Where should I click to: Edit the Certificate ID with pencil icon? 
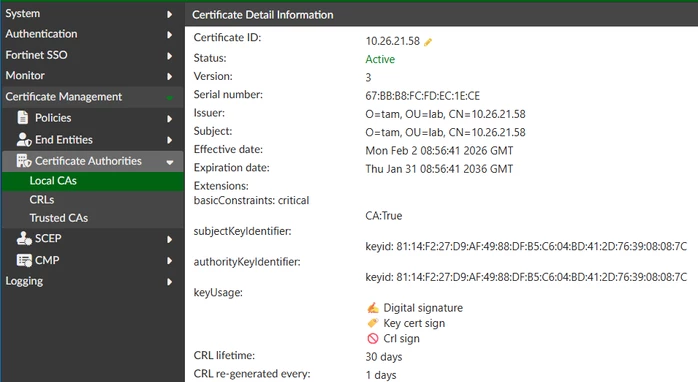(428, 42)
